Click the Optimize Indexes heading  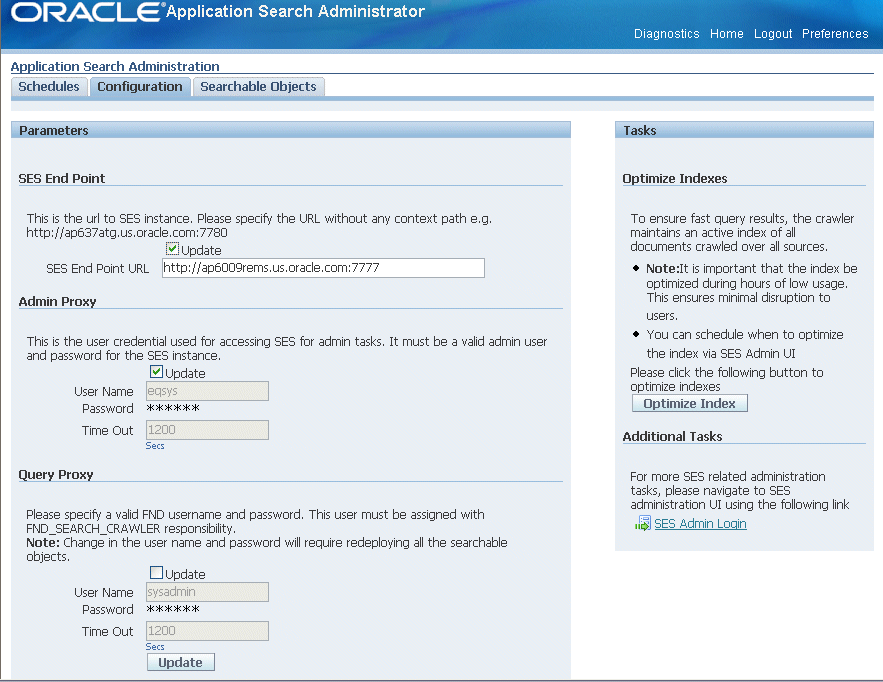(675, 179)
